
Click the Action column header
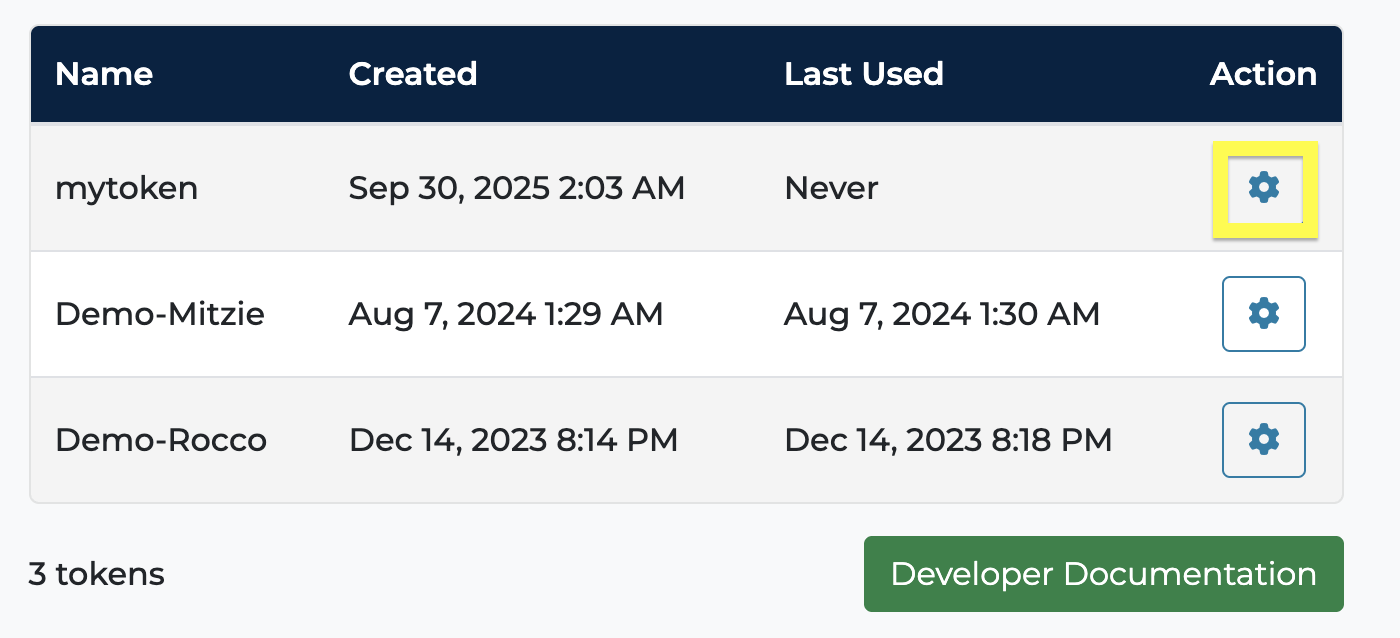(x=1262, y=74)
